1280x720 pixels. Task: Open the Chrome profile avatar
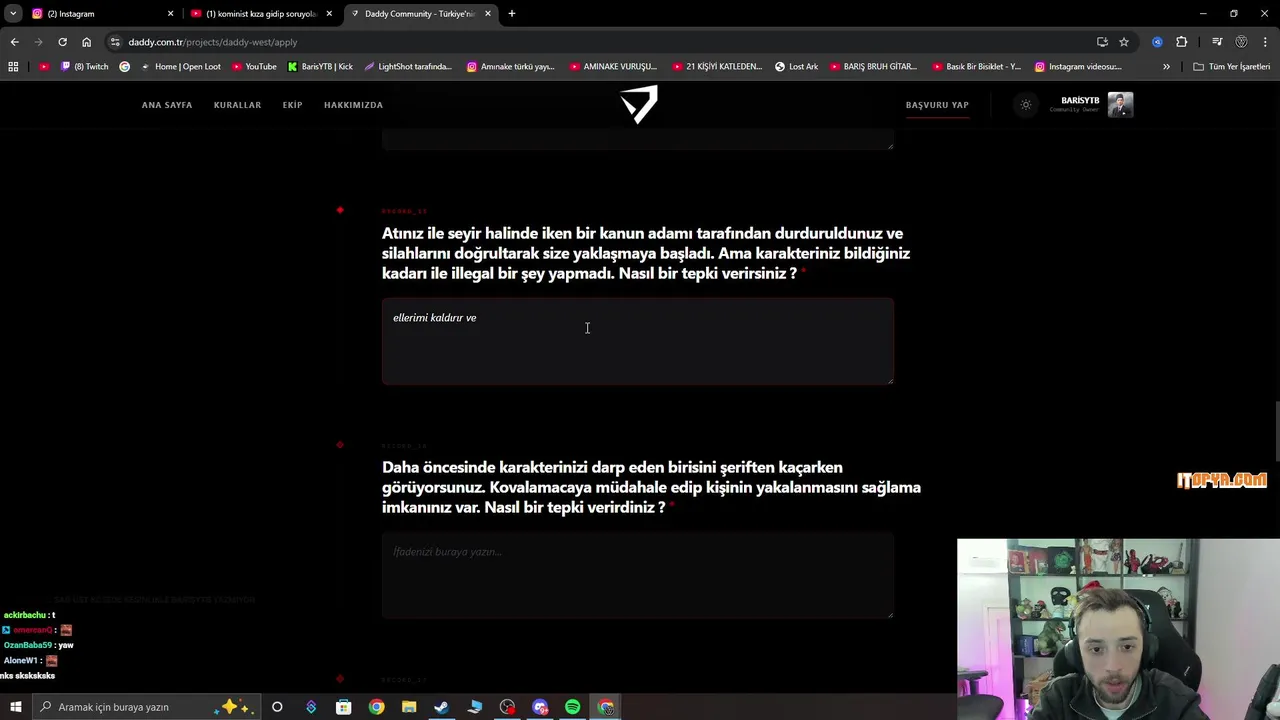pos(1241,42)
